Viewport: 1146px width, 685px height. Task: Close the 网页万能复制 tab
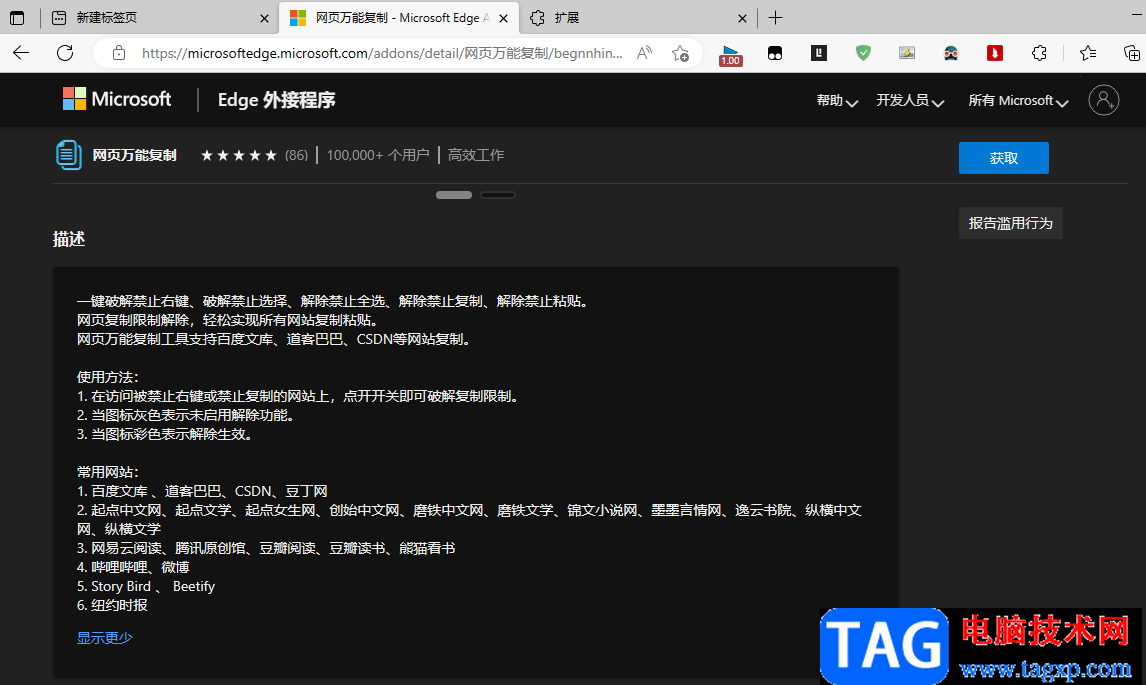pos(503,18)
